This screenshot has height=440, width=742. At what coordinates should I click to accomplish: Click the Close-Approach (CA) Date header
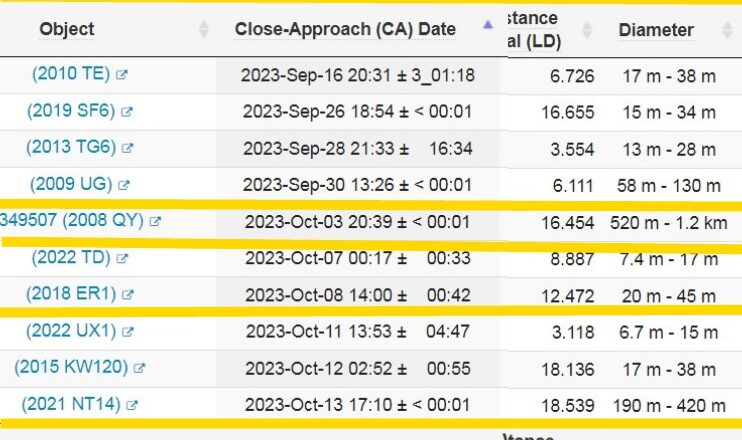click(x=345, y=29)
